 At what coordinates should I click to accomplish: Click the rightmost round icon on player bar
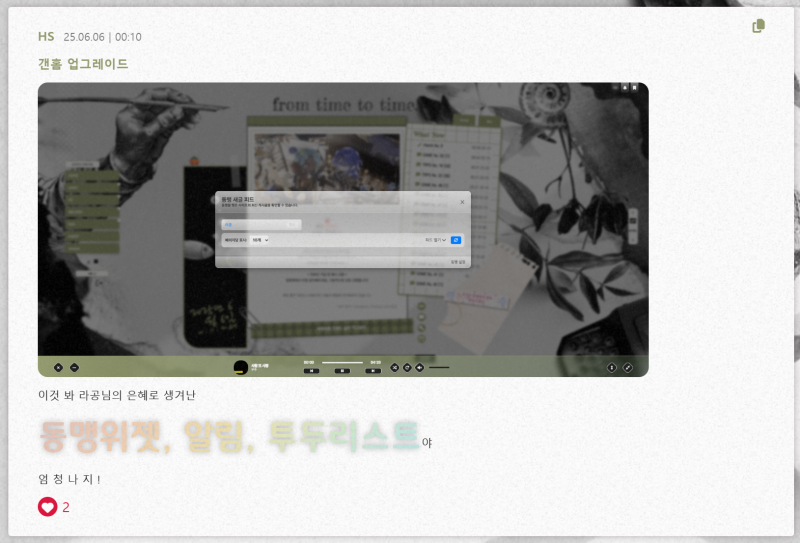point(628,367)
